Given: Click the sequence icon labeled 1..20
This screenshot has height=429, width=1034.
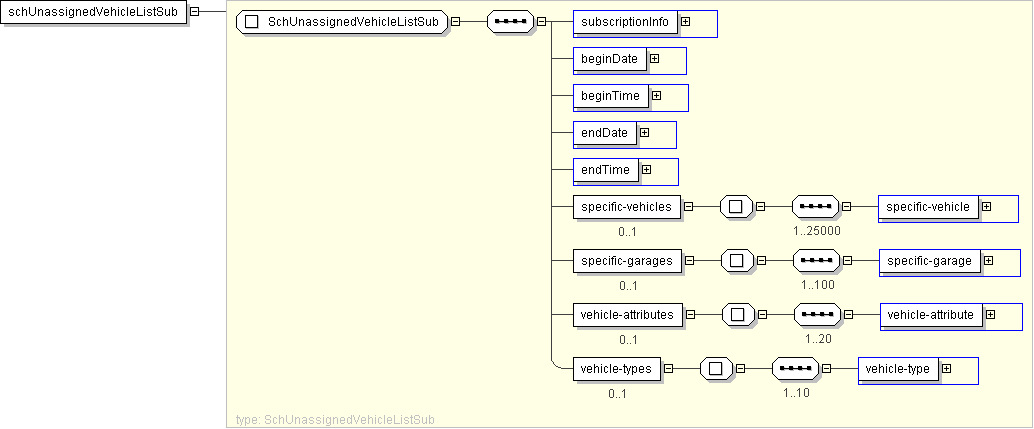Looking at the screenshot, I should [x=817, y=315].
